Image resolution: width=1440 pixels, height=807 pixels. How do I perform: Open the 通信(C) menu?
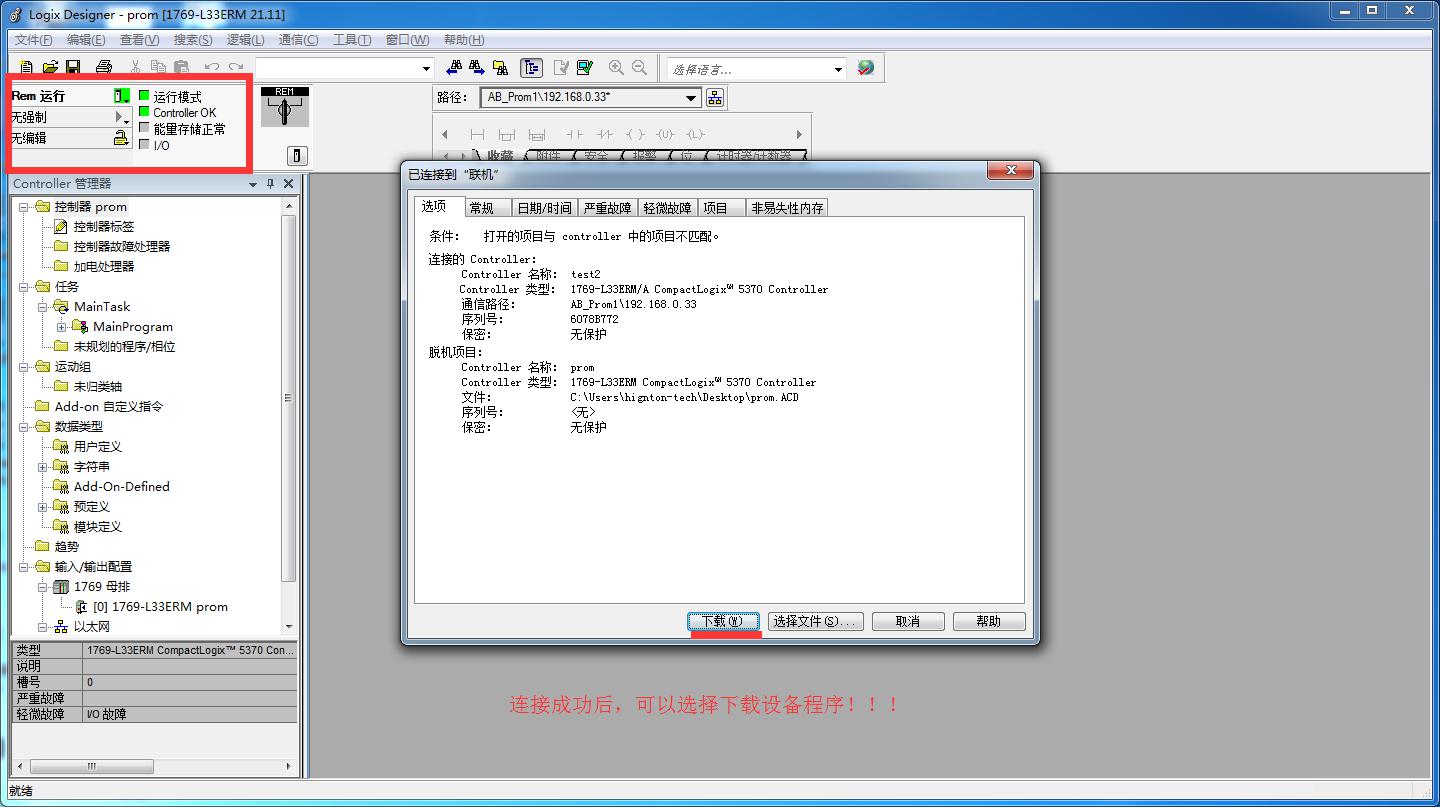pyautogui.click(x=300, y=40)
